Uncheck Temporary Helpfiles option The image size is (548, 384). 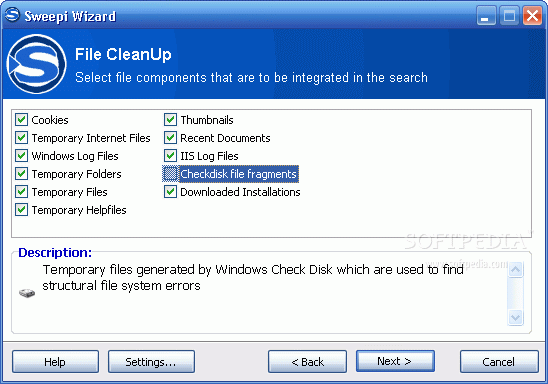[21, 210]
